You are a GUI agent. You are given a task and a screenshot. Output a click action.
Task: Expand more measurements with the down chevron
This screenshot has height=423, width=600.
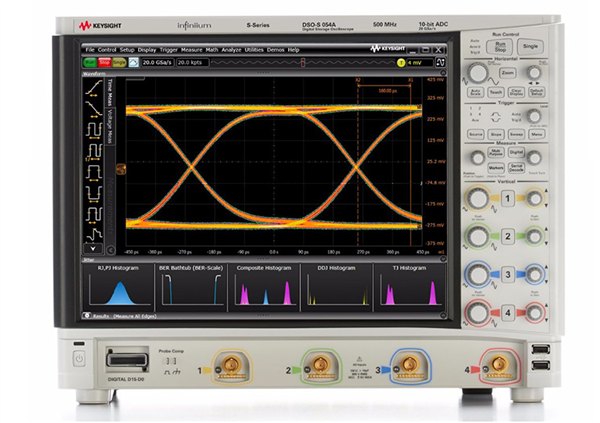pyautogui.click(x=93, y=249)
